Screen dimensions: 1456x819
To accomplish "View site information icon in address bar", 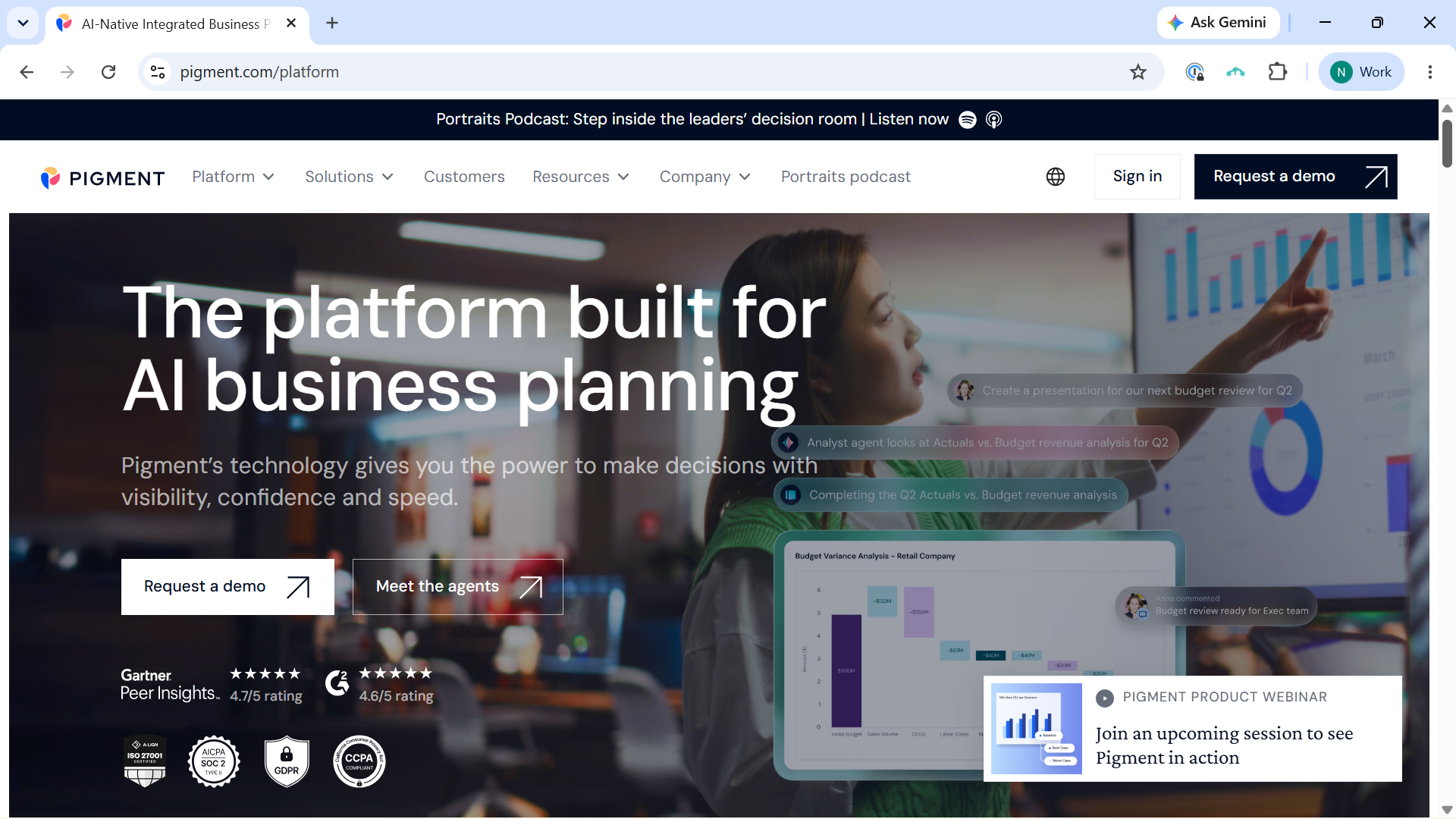I will 158,72.
